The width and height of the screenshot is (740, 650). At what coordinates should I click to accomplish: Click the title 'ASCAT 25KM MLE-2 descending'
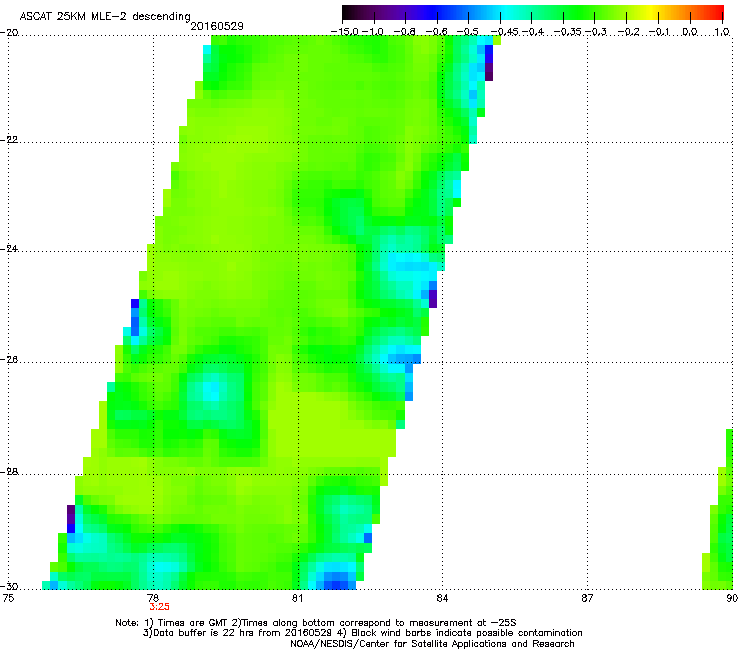coord(105,17)
